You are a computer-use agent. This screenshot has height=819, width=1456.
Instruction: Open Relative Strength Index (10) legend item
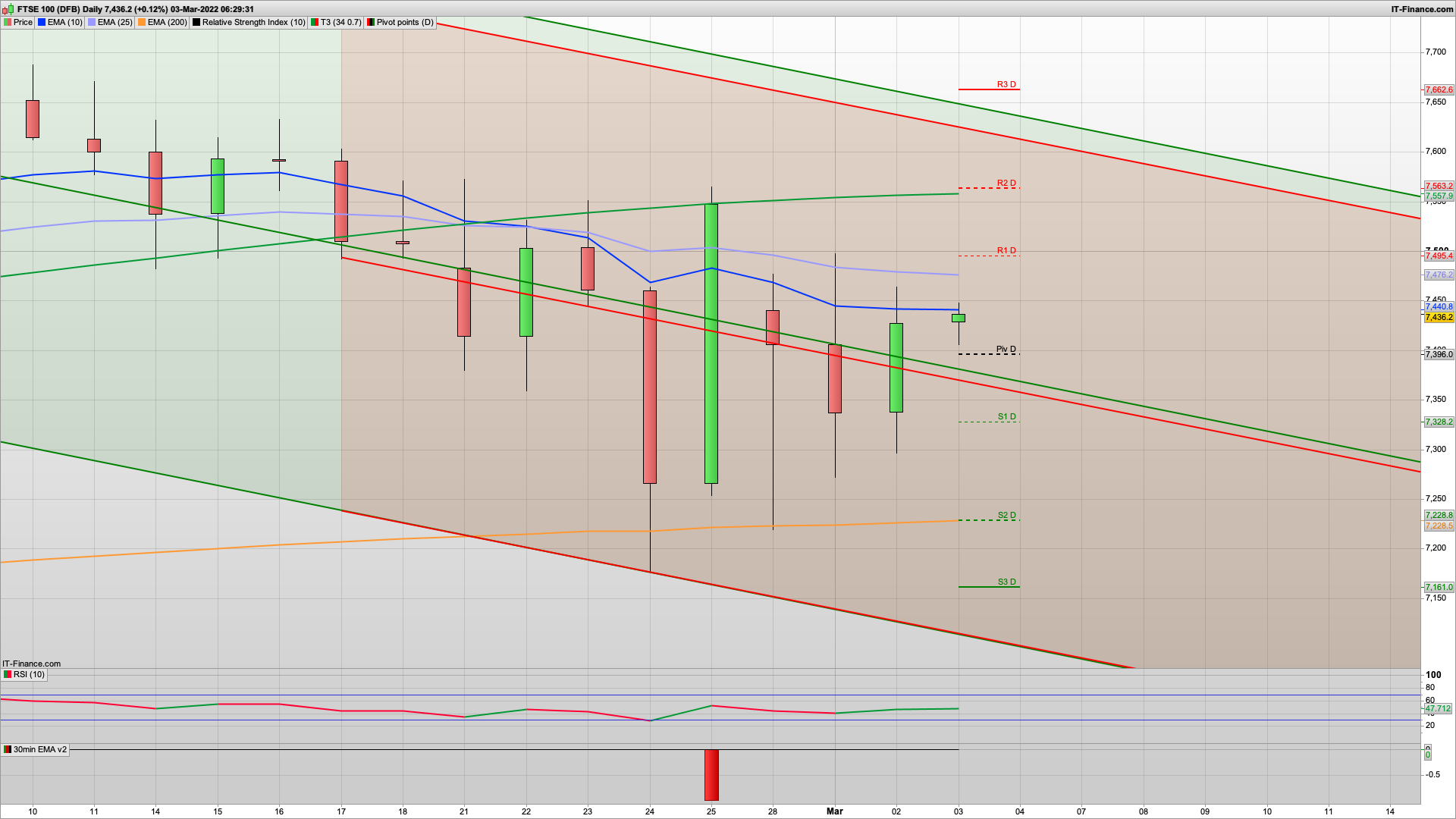[x=249, y=22]
